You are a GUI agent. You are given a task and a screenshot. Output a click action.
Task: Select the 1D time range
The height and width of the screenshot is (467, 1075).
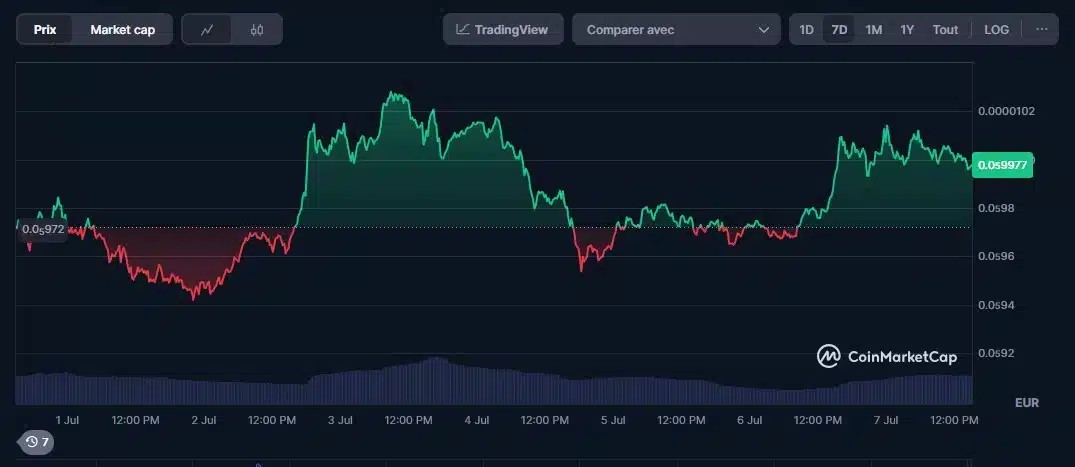point(806,29)
